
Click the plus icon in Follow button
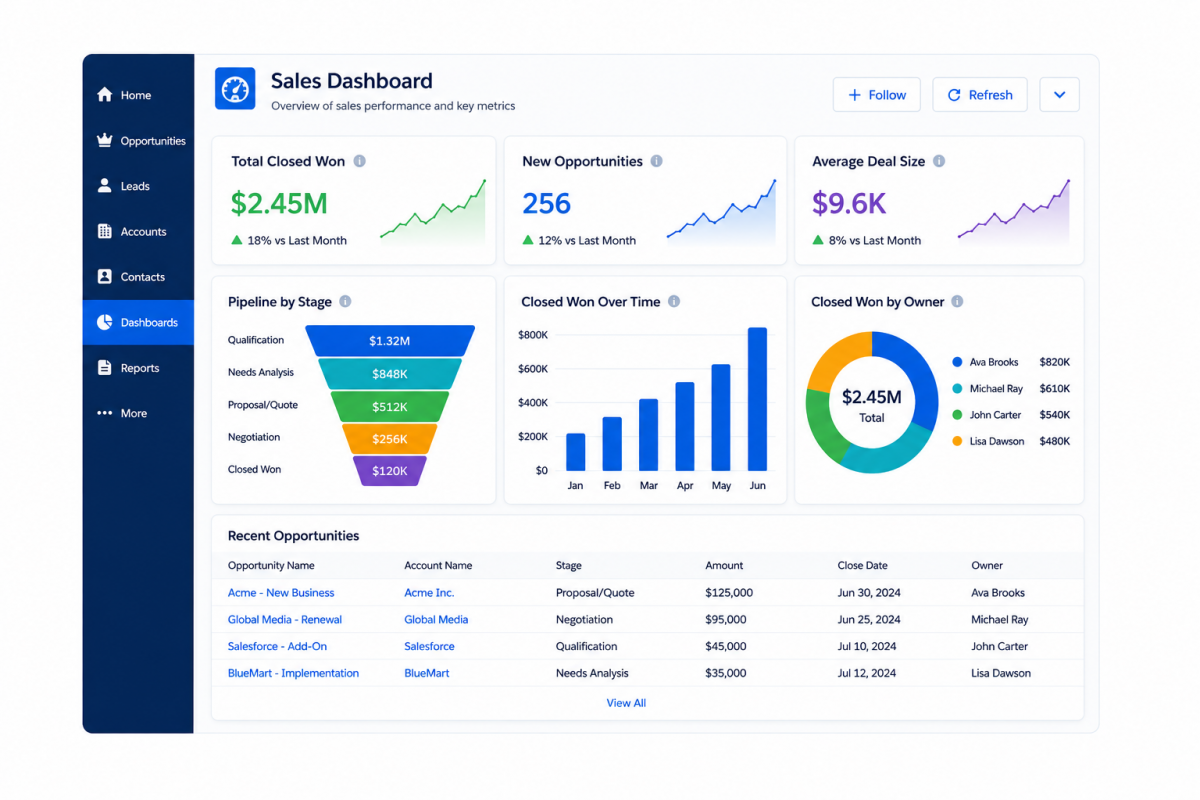click(854, 95)
